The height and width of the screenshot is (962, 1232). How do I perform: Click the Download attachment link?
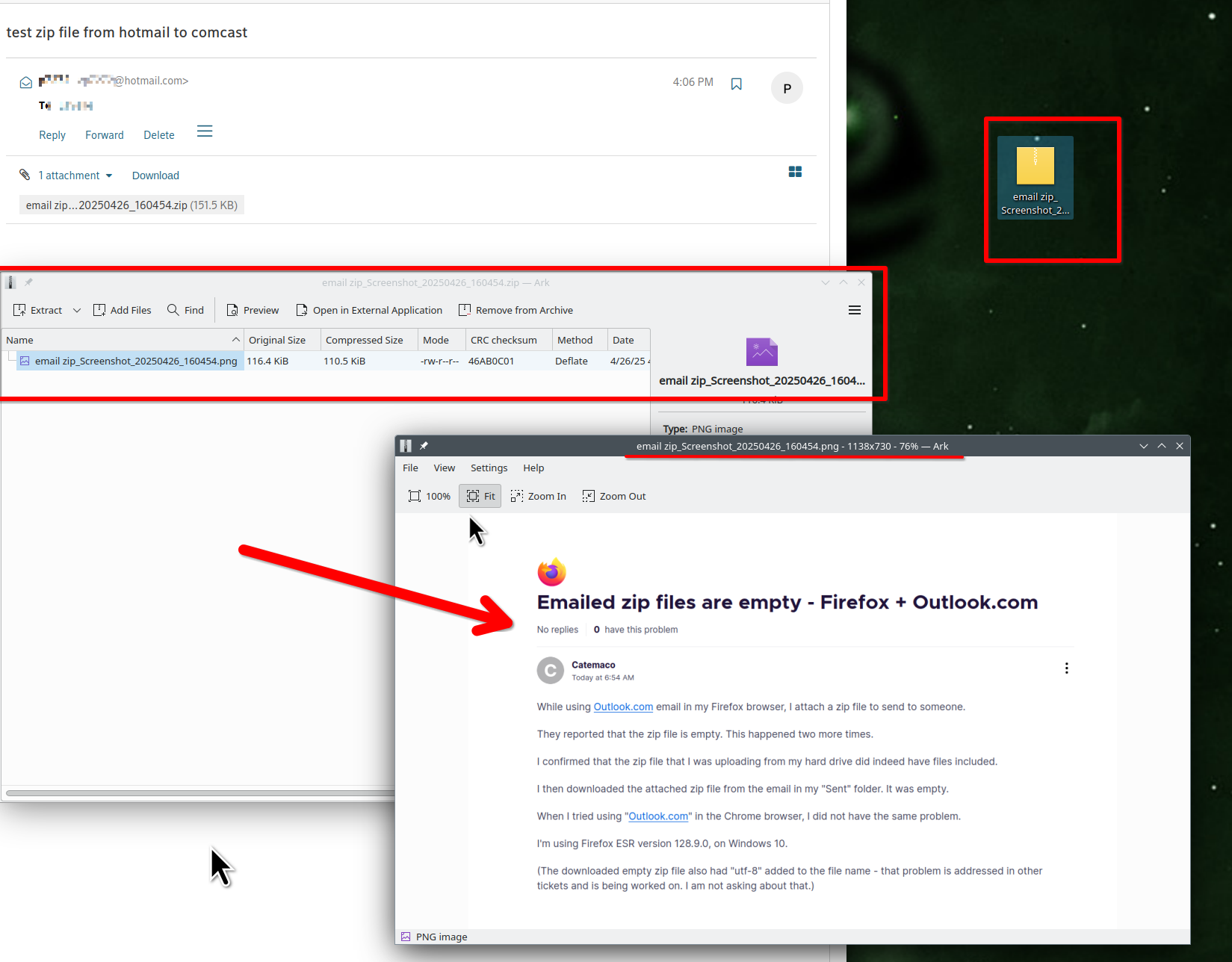point(155,176)
